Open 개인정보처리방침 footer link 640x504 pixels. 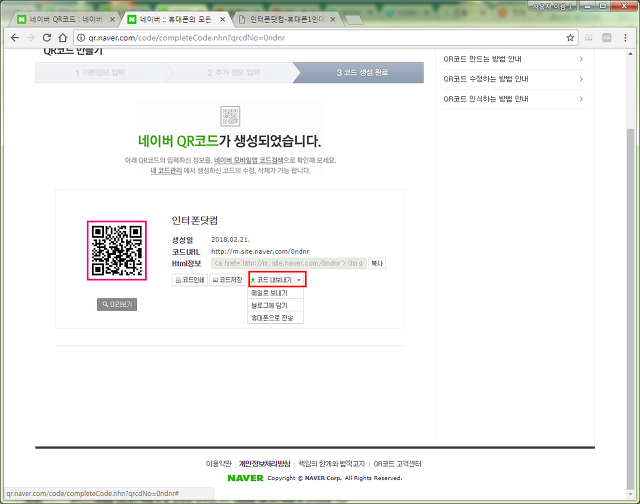(264, 464)
